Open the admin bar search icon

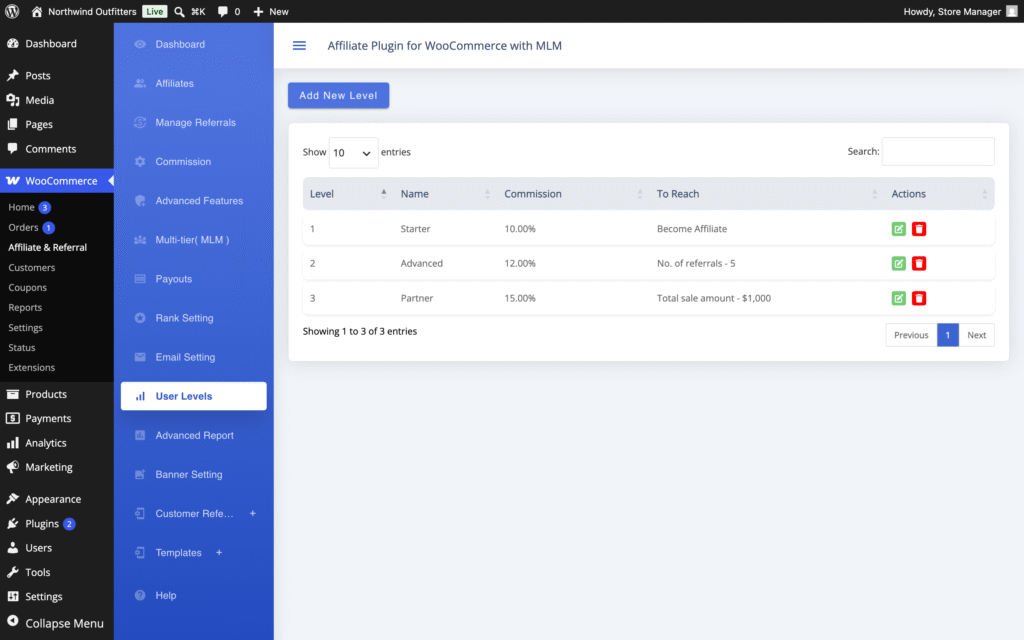click(x=179, y=11)
